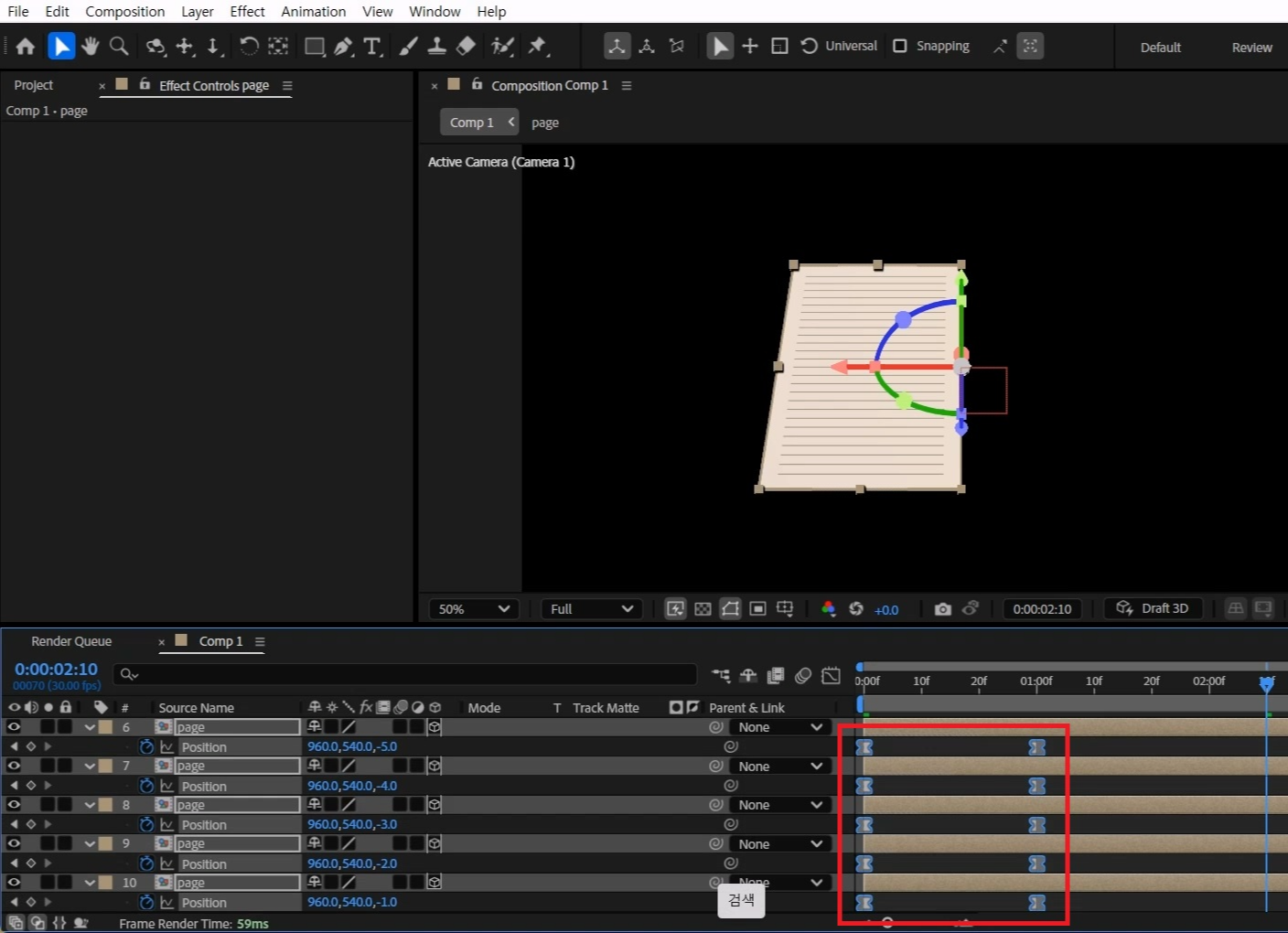This screenshot has height=933, width=1288.
Task: Select the Selection arrow tool
Action: pyautogui.click(x=61, y=46)
